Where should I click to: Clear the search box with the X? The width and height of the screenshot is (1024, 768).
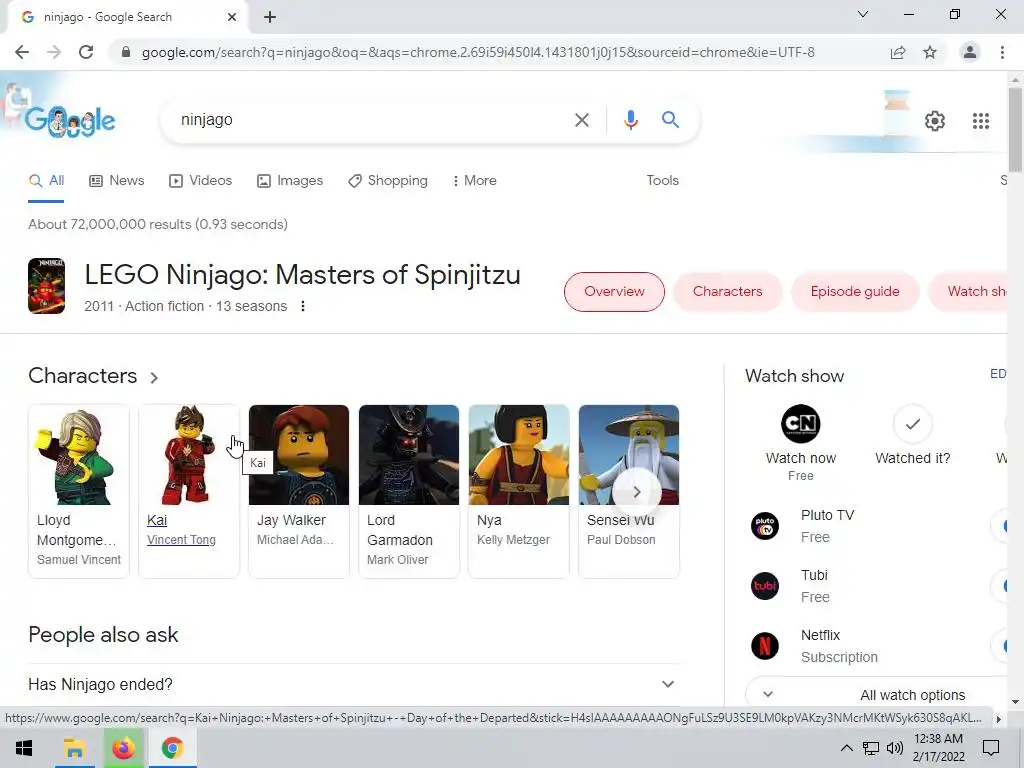click(581, 120)
